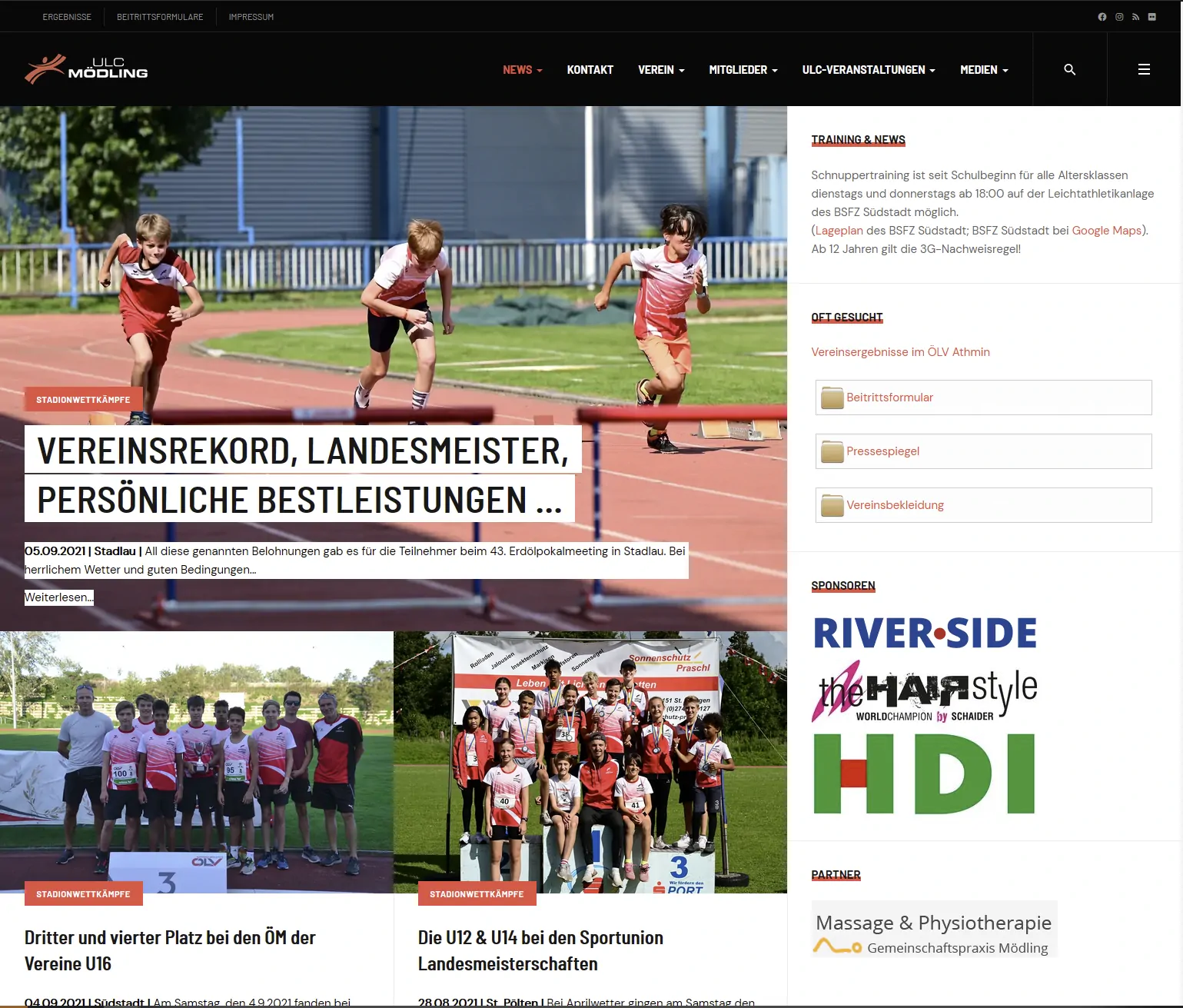
Task: Click the ULC Mödling logo
Action: click(x=86, y=69)
